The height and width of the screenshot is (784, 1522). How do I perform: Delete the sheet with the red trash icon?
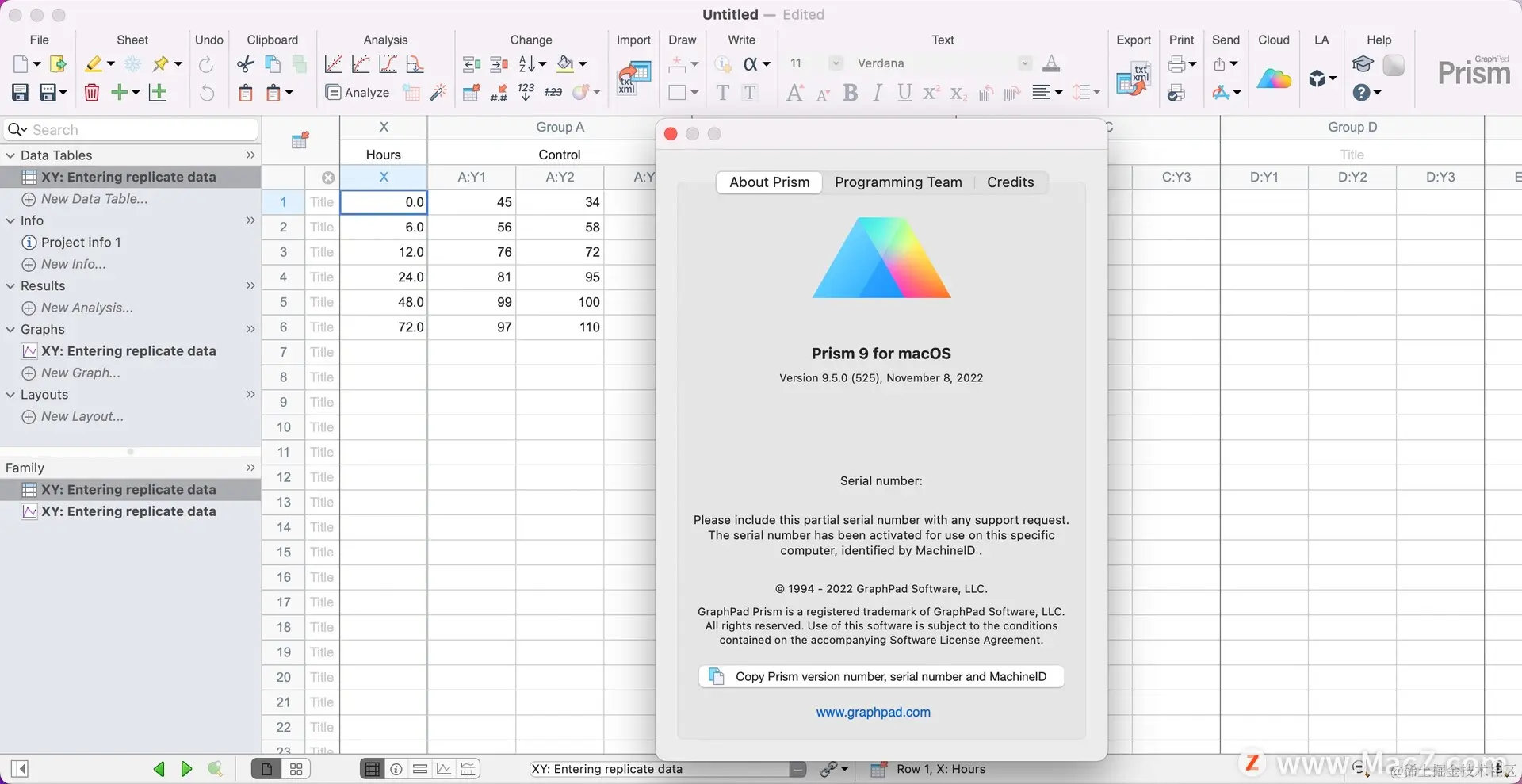(92, 93)
